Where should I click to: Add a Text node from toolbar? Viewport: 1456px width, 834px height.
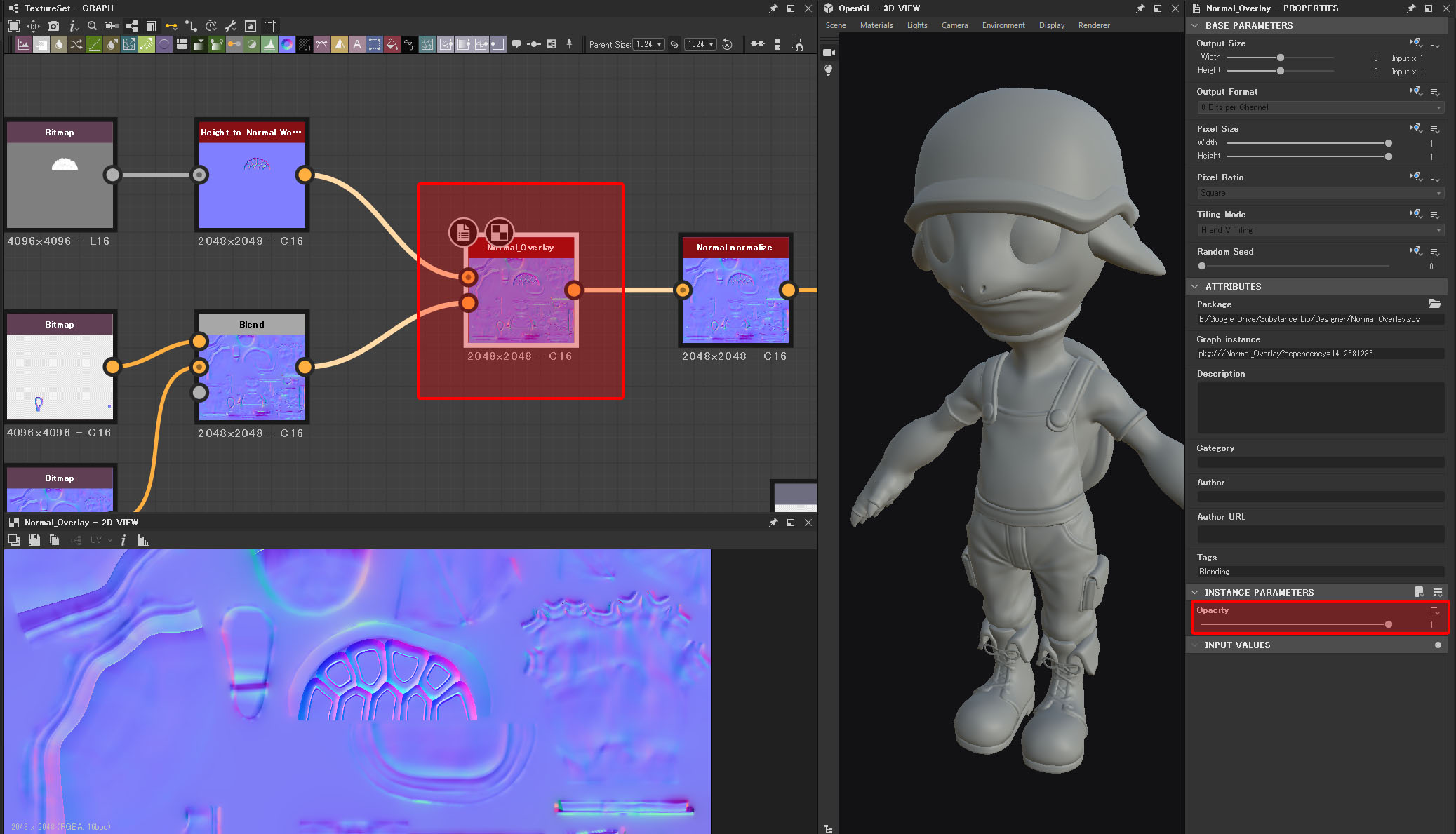point(357,44)
